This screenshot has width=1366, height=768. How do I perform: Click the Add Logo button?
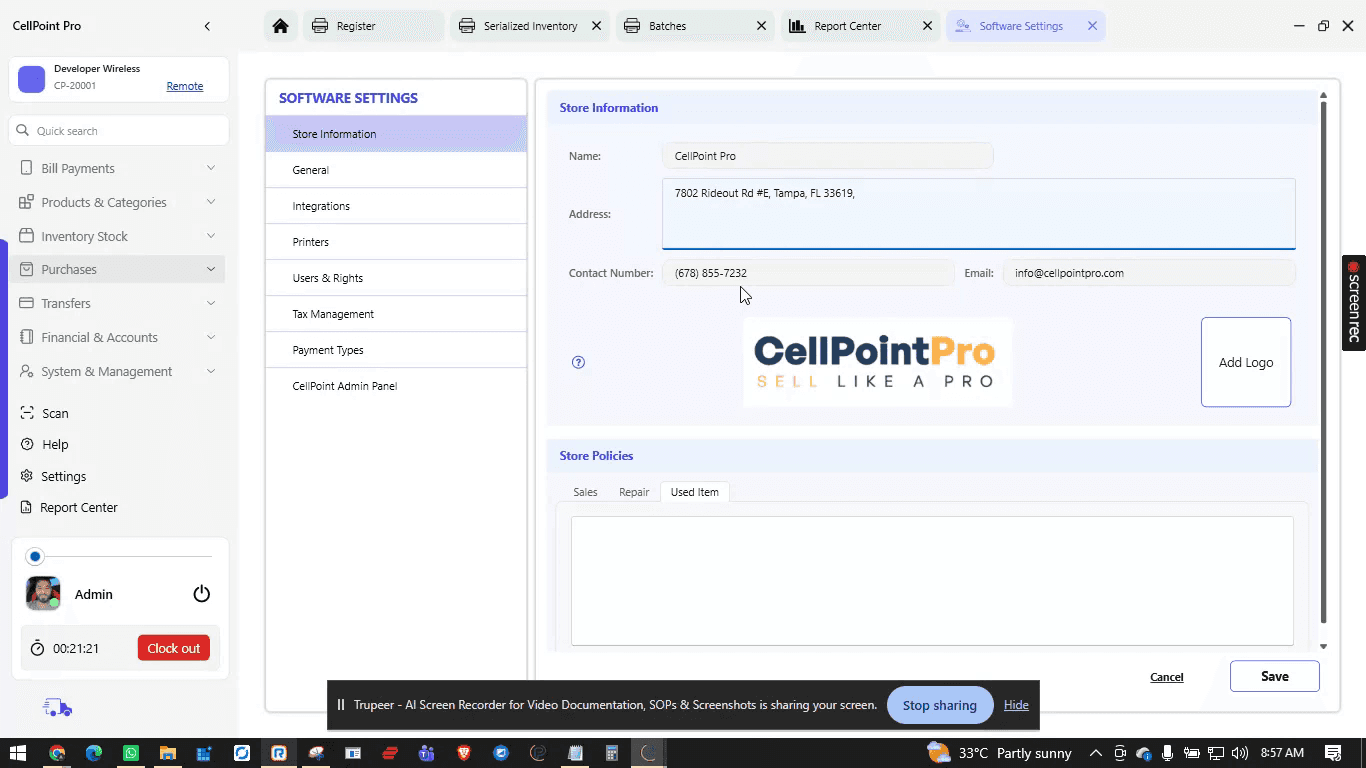[x=1246, y=362]
